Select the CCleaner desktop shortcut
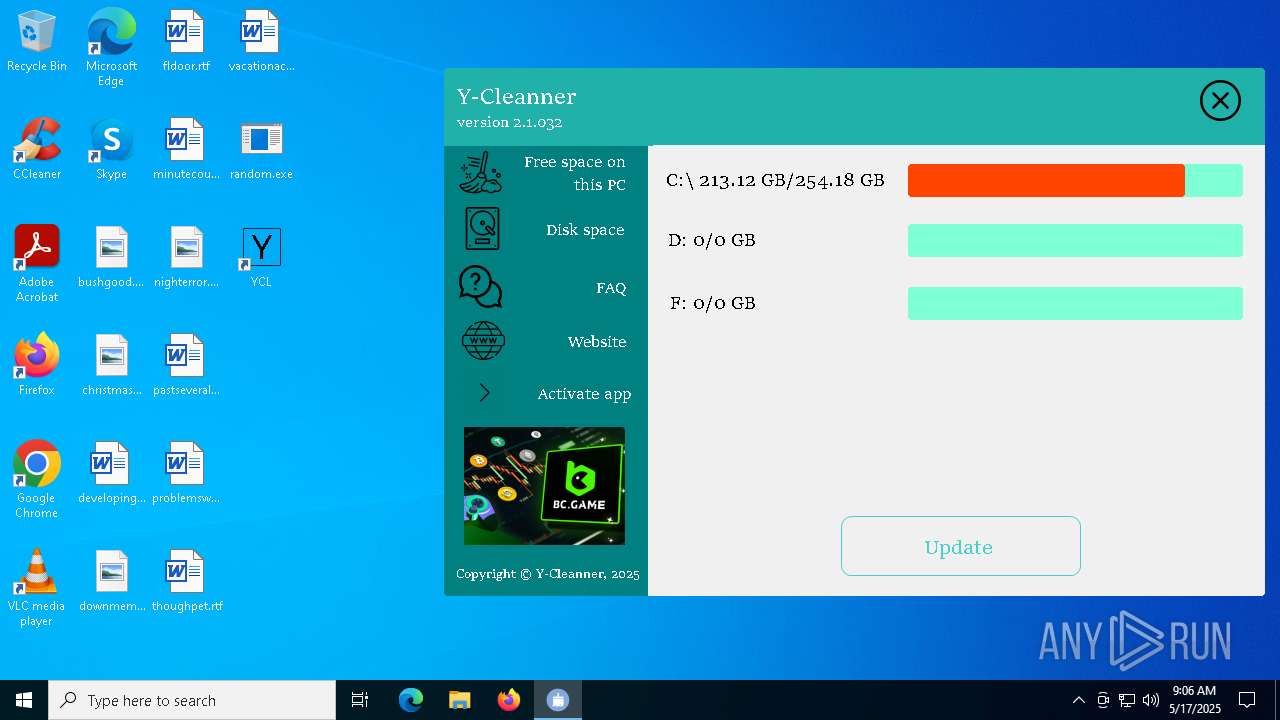Viewport: 1280px width, 720px height. [37, 149]
